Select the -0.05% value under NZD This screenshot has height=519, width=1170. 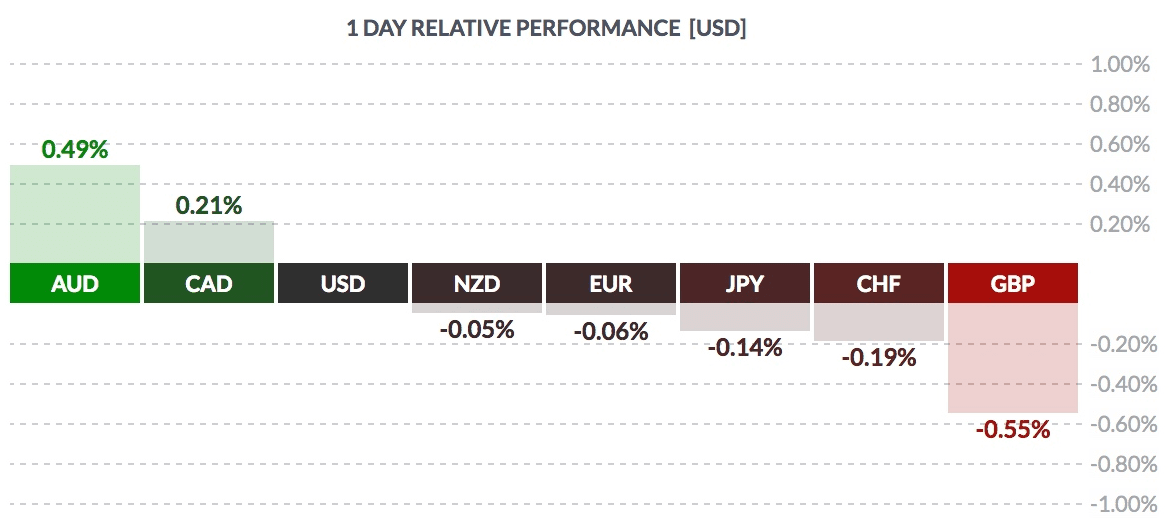click(477, 328)
